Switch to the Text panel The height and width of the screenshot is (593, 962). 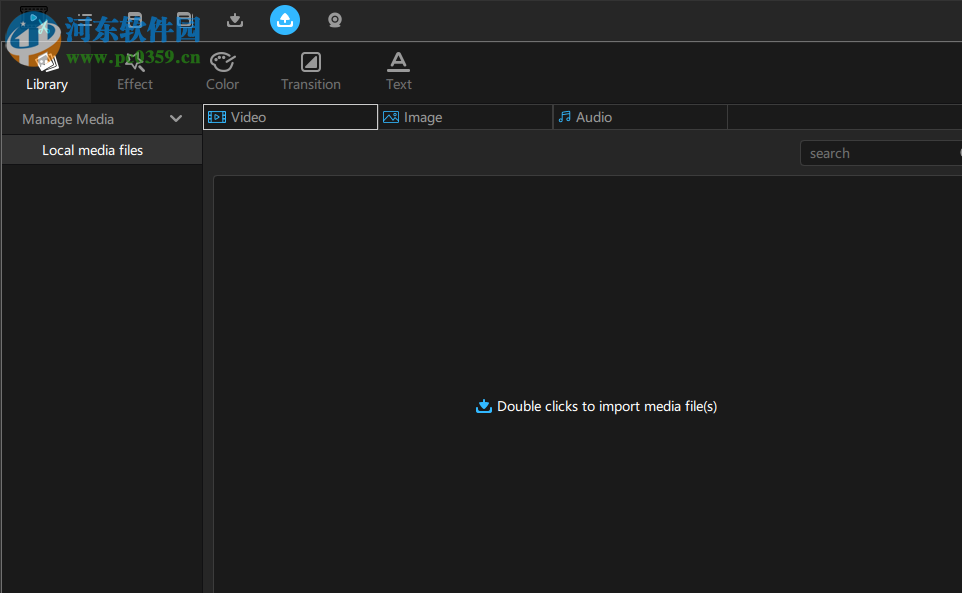398,71
